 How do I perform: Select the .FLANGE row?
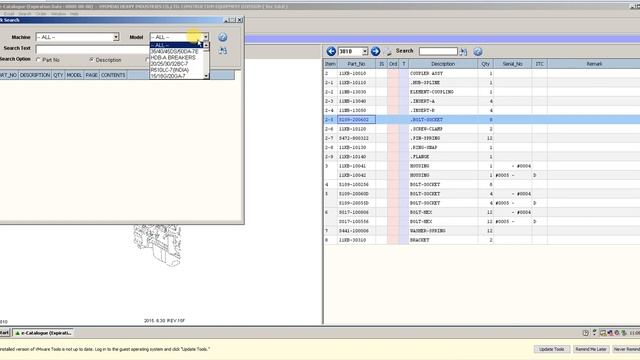tap(482, 157)
